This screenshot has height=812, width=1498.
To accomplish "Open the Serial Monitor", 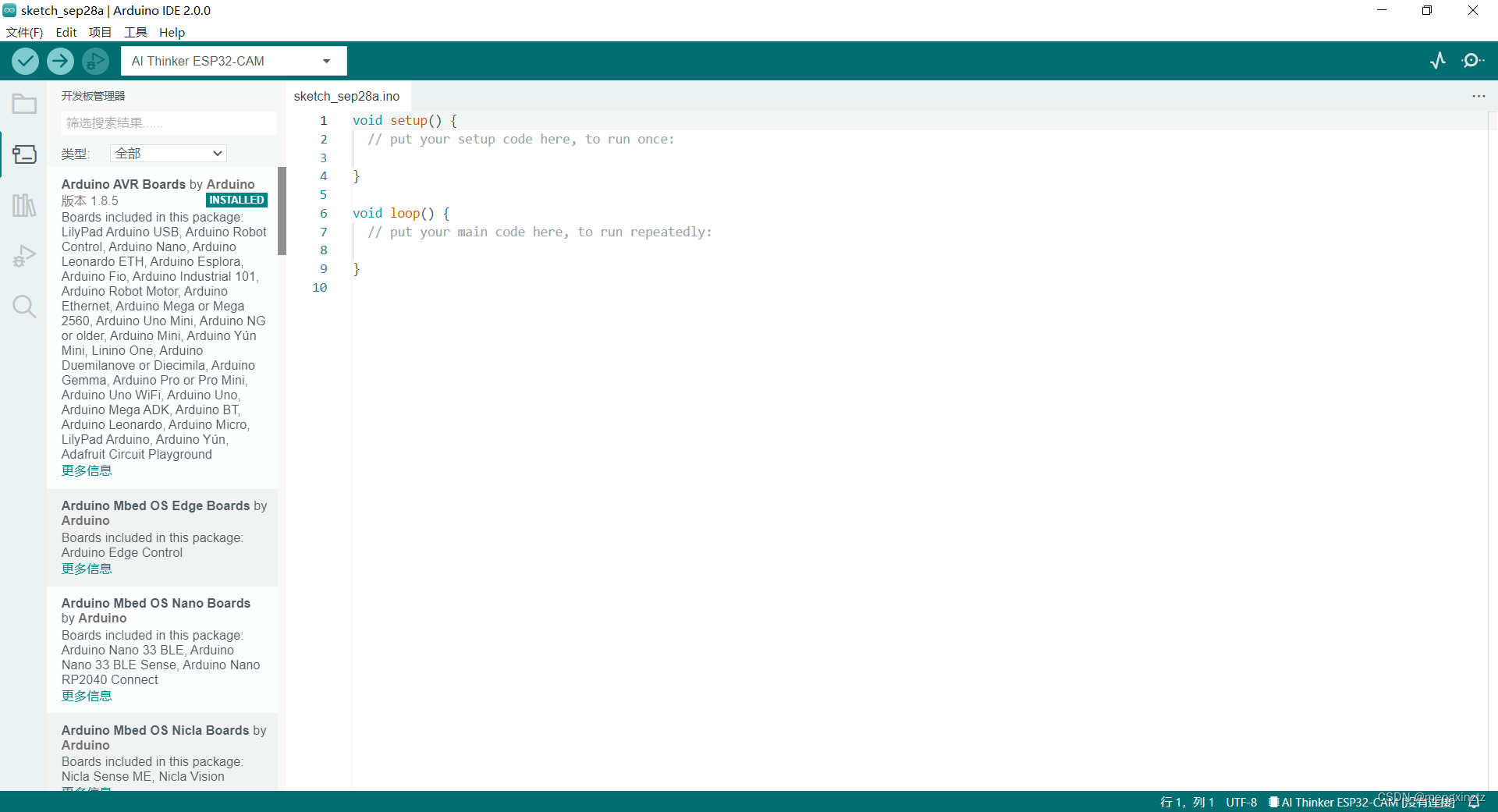I will coord(1472,61).
